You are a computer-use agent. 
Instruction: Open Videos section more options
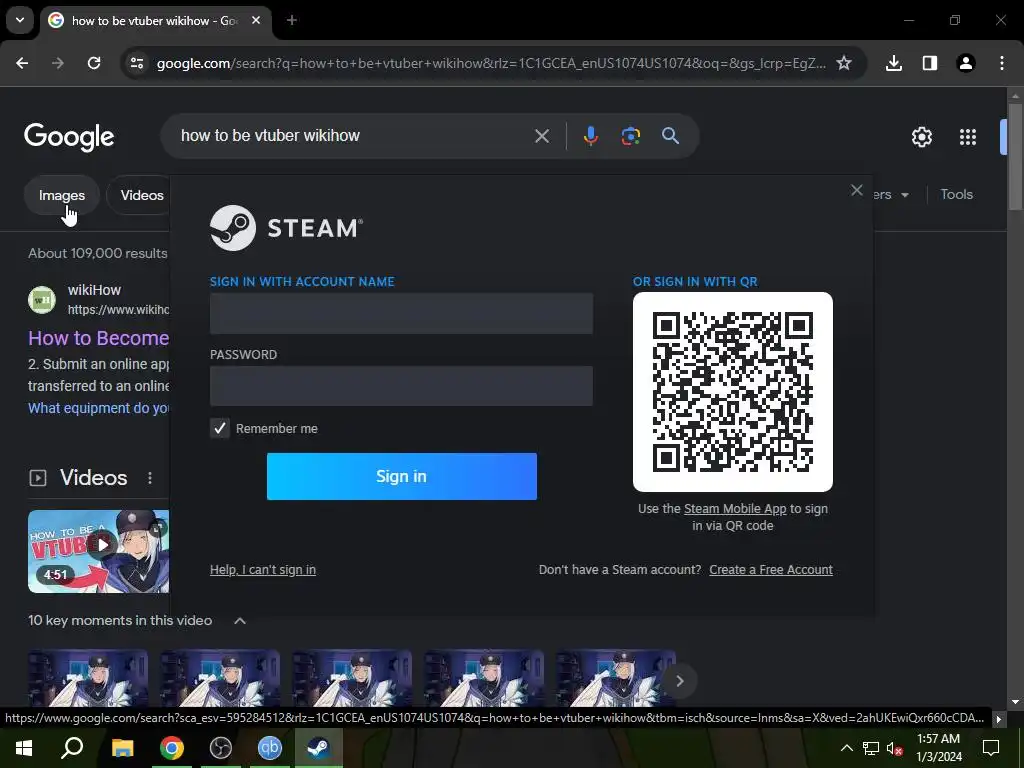tap(150, 478)
